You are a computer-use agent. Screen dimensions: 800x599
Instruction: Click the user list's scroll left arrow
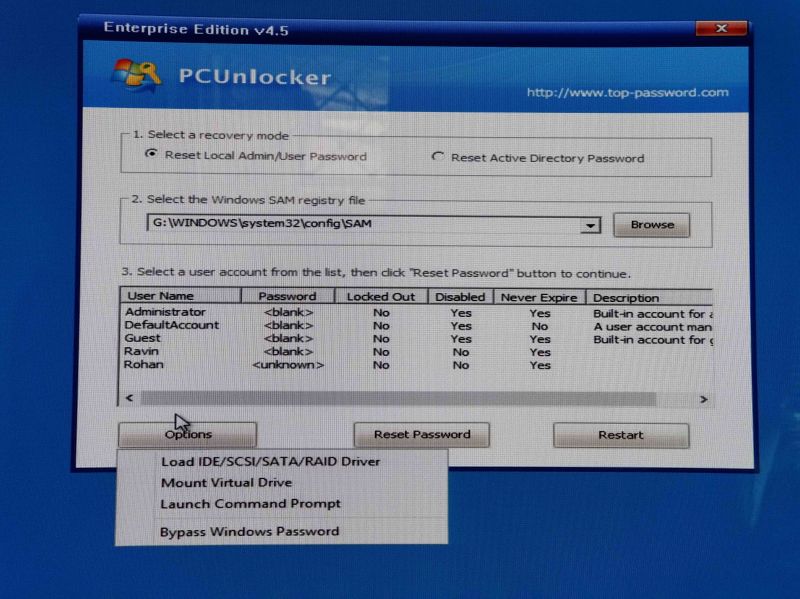coord(130,398)
